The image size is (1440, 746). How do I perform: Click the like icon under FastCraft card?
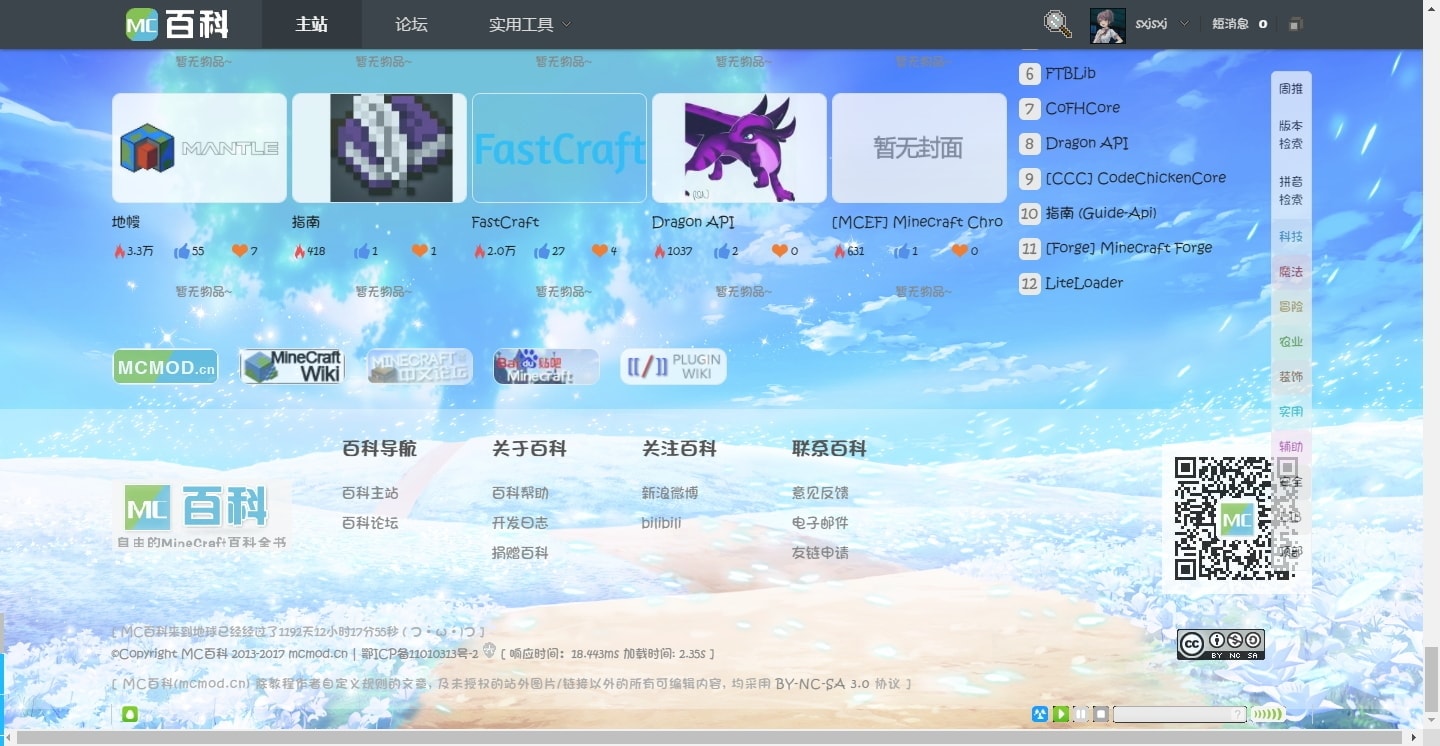[542, 251]
